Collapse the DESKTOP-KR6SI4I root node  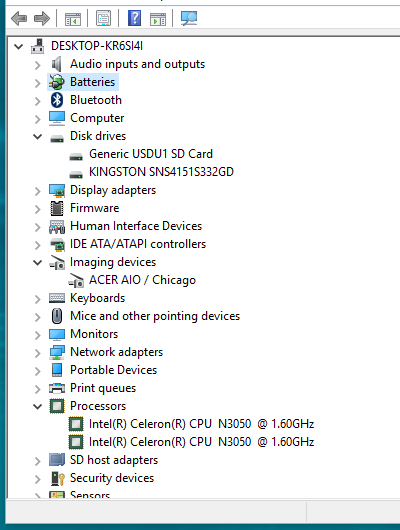click(19, 46)
